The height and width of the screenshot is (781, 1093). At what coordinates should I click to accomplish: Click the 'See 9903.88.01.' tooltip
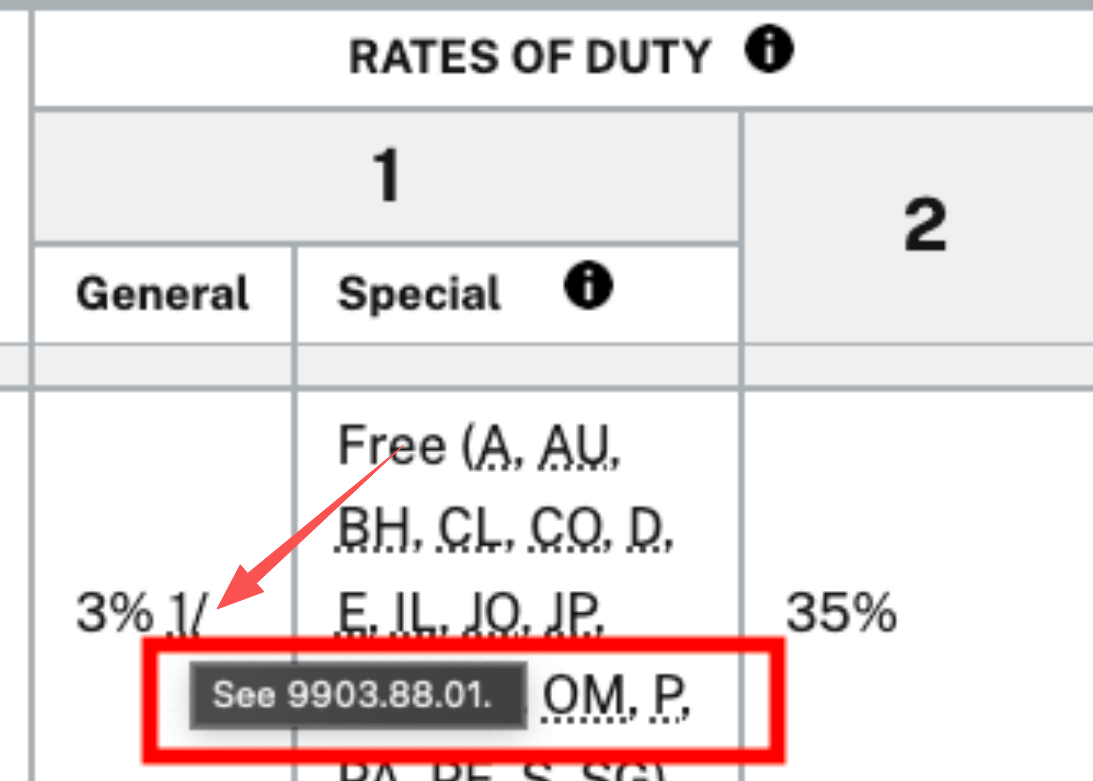click(x=357, y=694)
